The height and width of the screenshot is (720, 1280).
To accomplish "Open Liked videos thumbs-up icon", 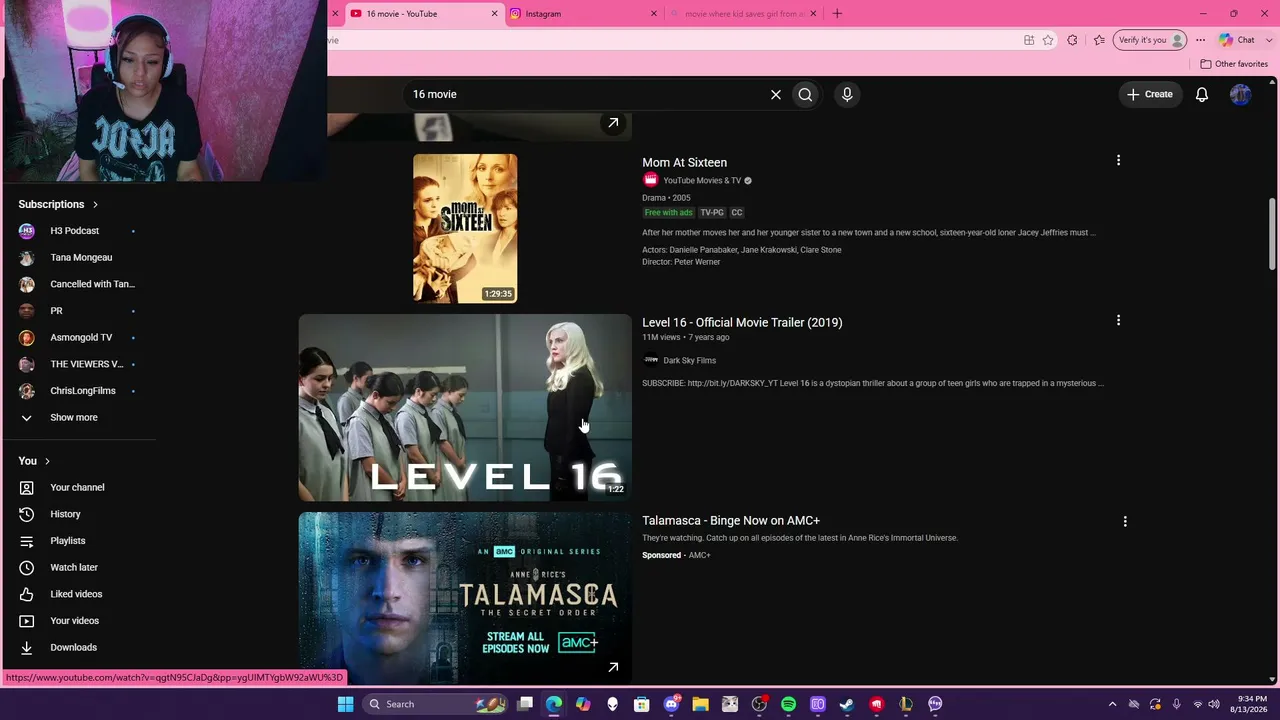I will click(27, 594).
